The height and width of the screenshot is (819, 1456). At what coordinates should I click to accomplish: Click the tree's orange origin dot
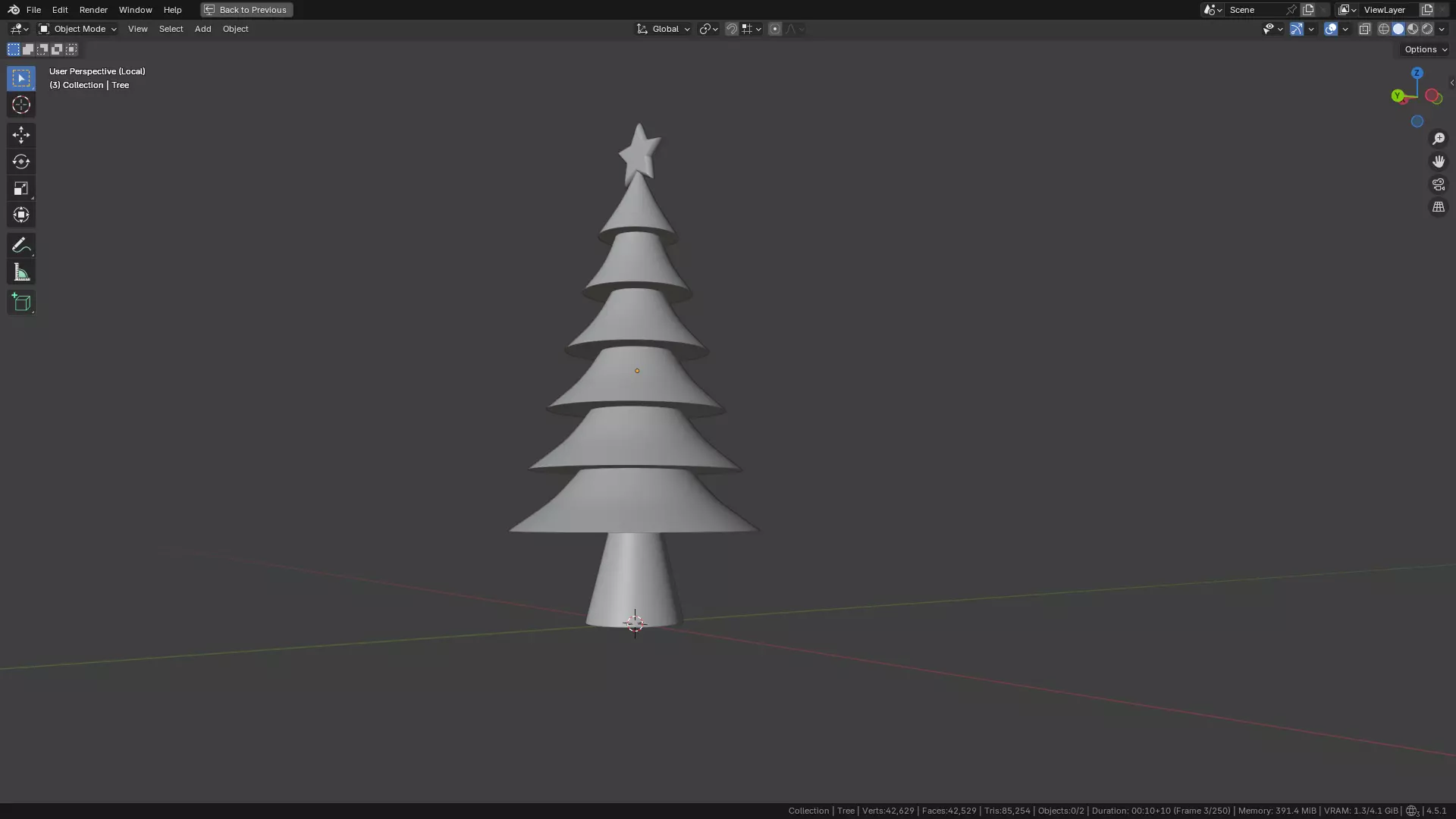coord(637,371)
